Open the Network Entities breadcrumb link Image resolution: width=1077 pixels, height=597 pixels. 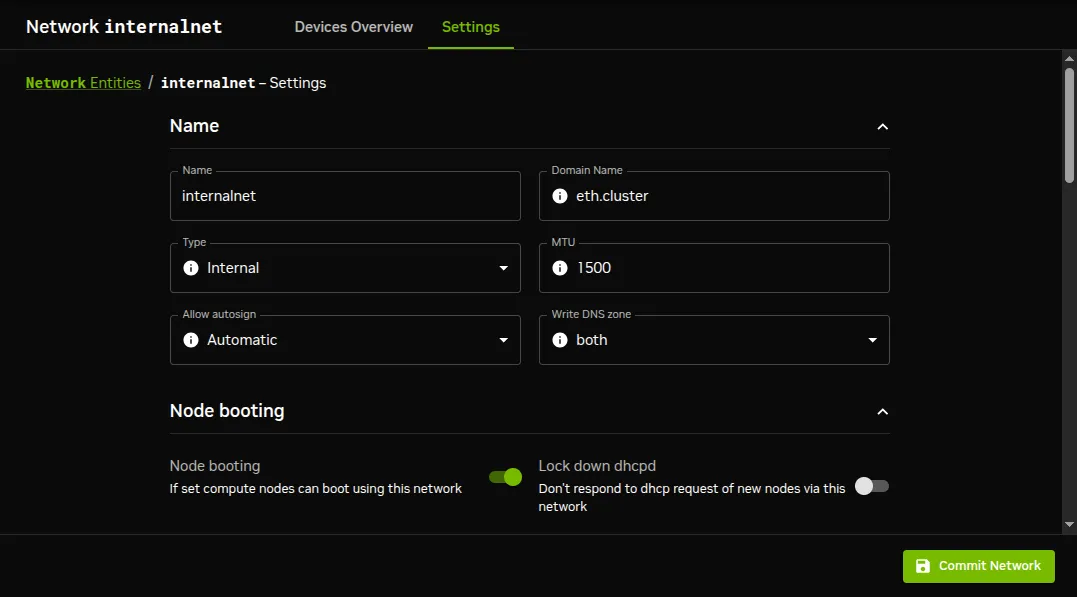83,83
